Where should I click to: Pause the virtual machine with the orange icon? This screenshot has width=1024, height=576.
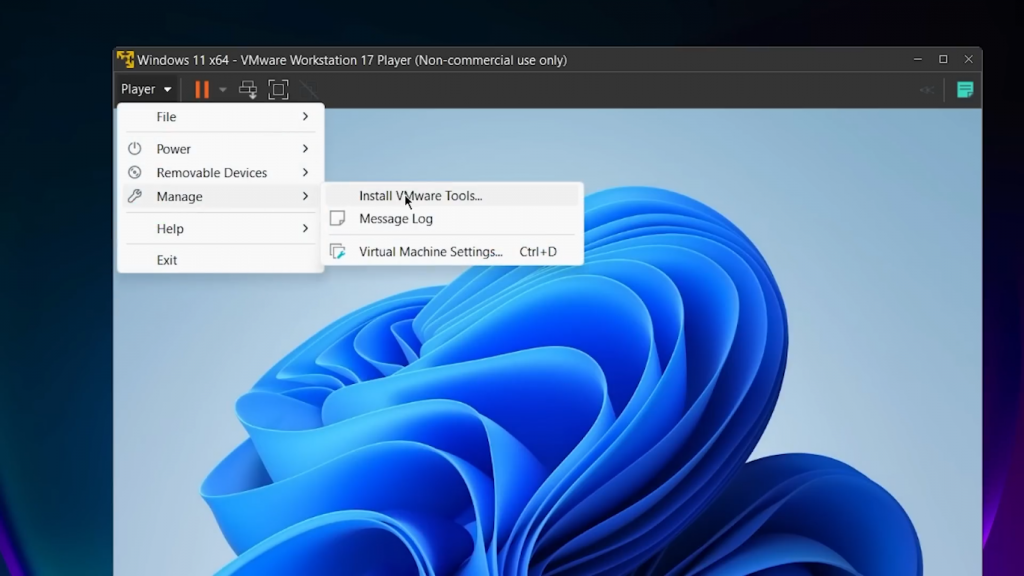pos(202,89)
